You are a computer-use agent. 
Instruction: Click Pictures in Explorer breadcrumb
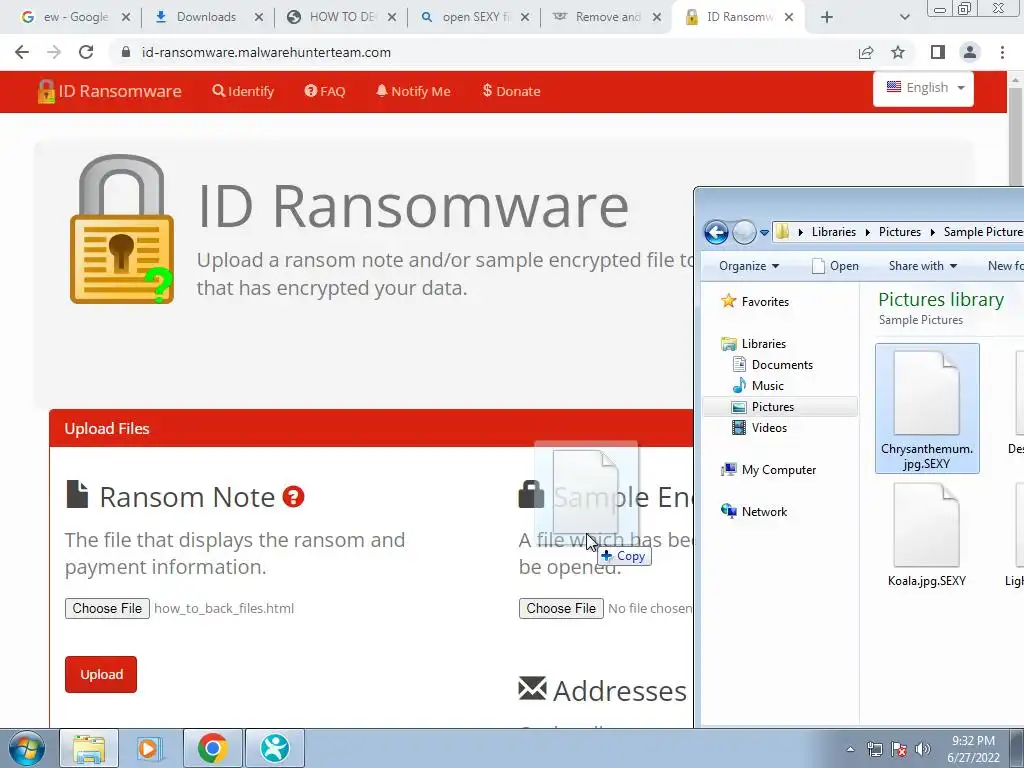point(899,232)
